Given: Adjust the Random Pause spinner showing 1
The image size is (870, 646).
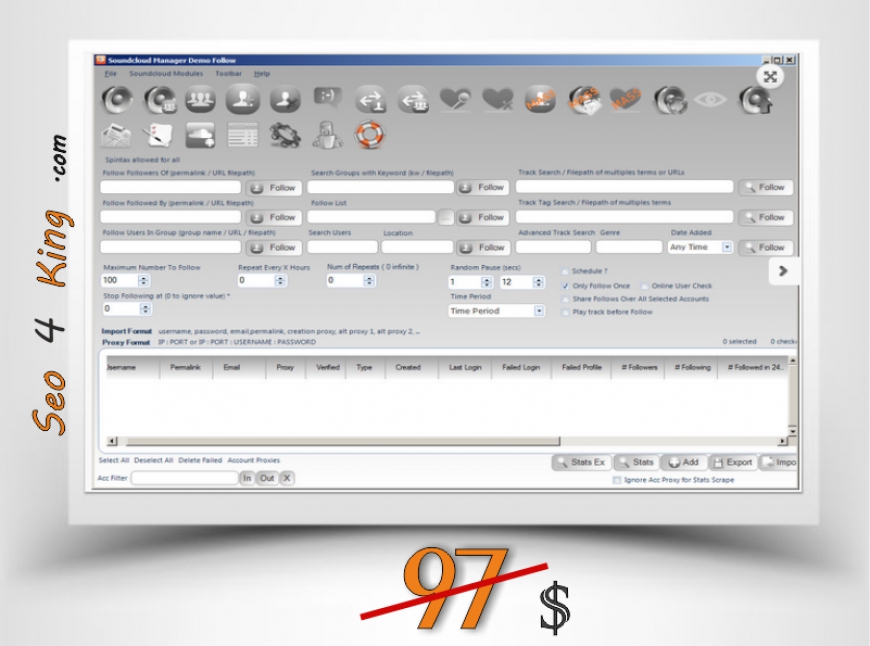Looking at the screenshot, I should point(487,282).
